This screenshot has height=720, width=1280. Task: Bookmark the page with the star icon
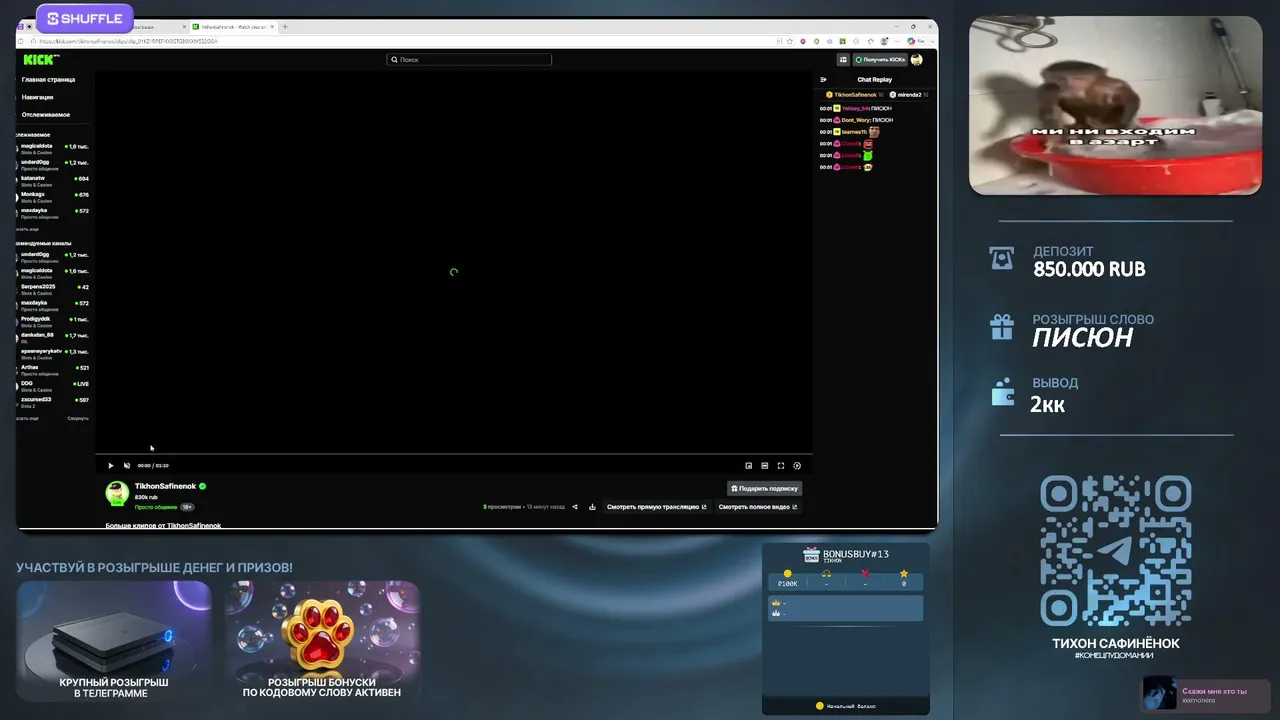[790, 42]
